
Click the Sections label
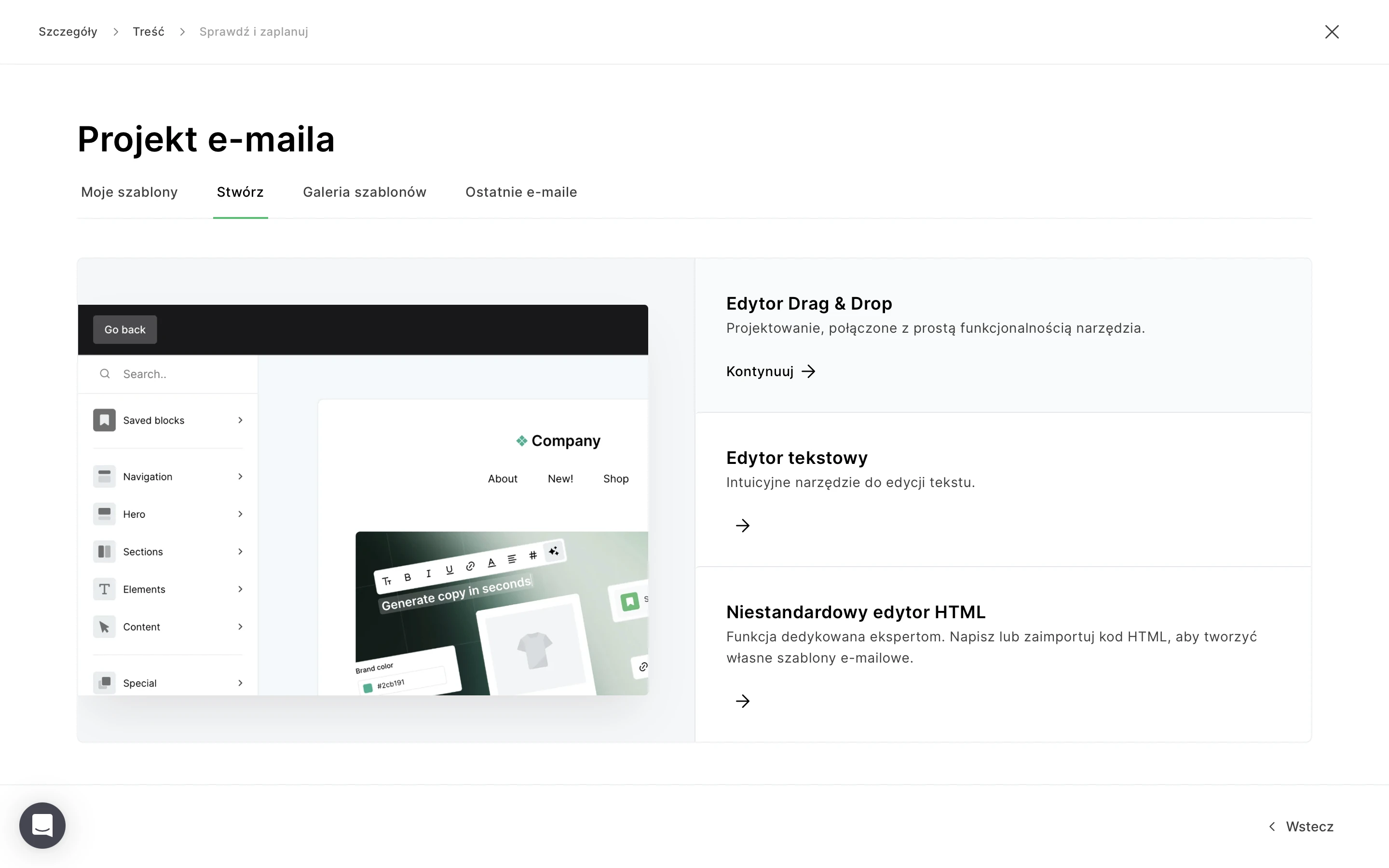coord(143,552)
